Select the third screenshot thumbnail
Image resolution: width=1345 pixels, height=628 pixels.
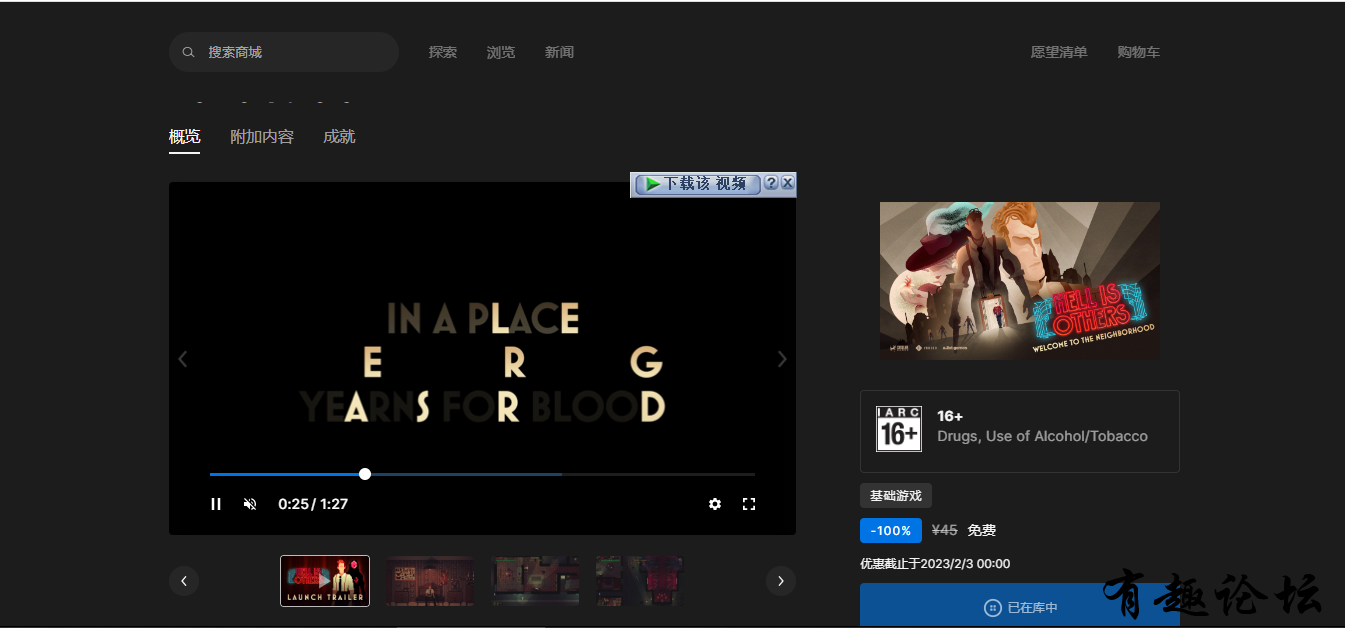[536, 581]
